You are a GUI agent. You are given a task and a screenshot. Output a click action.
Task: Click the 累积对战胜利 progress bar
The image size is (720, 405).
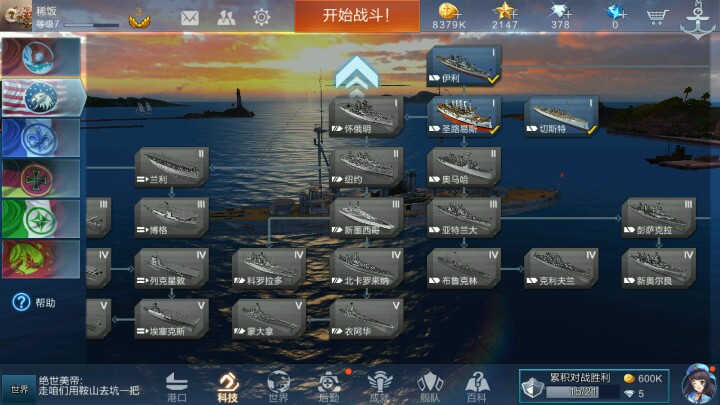579,392
